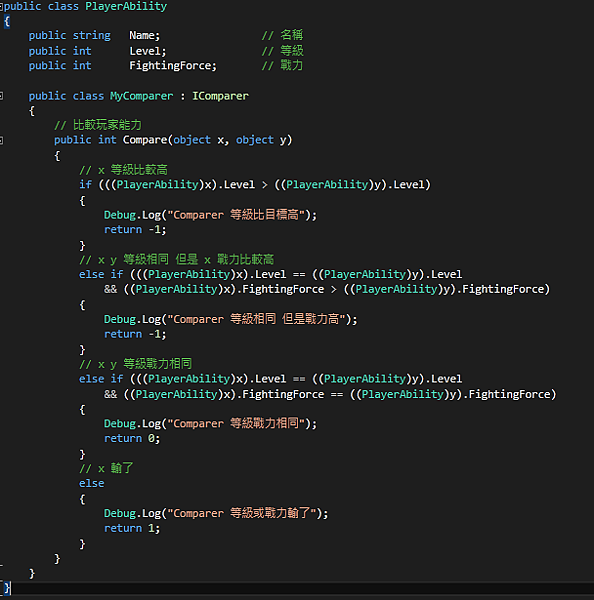The width and height of the screenshot is (594, 600).
Task: Click 'return -1;' below the 但是戰力高 log
Action: click(135, 334)
